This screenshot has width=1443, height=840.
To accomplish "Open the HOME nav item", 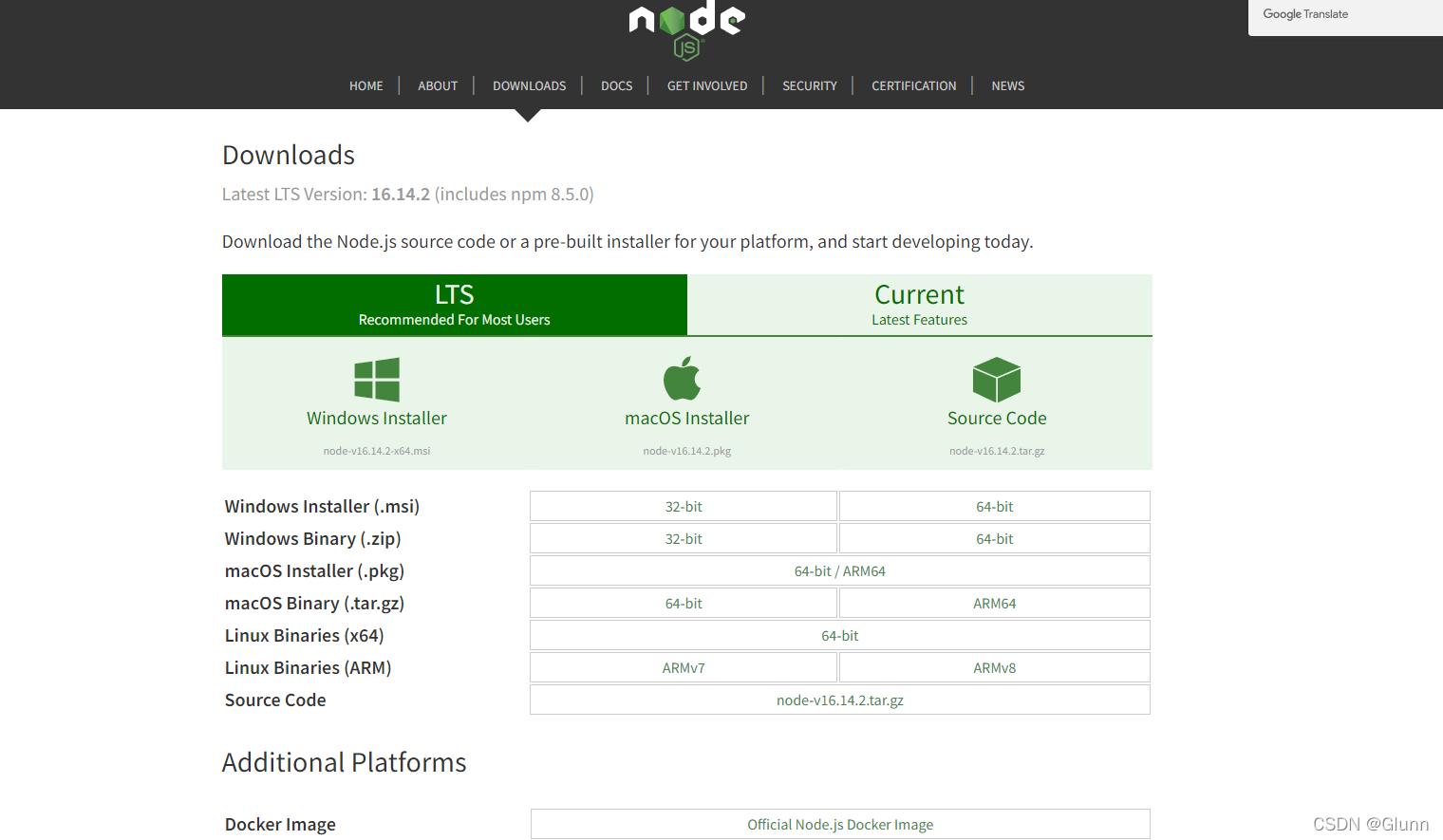I will [365, 85].
